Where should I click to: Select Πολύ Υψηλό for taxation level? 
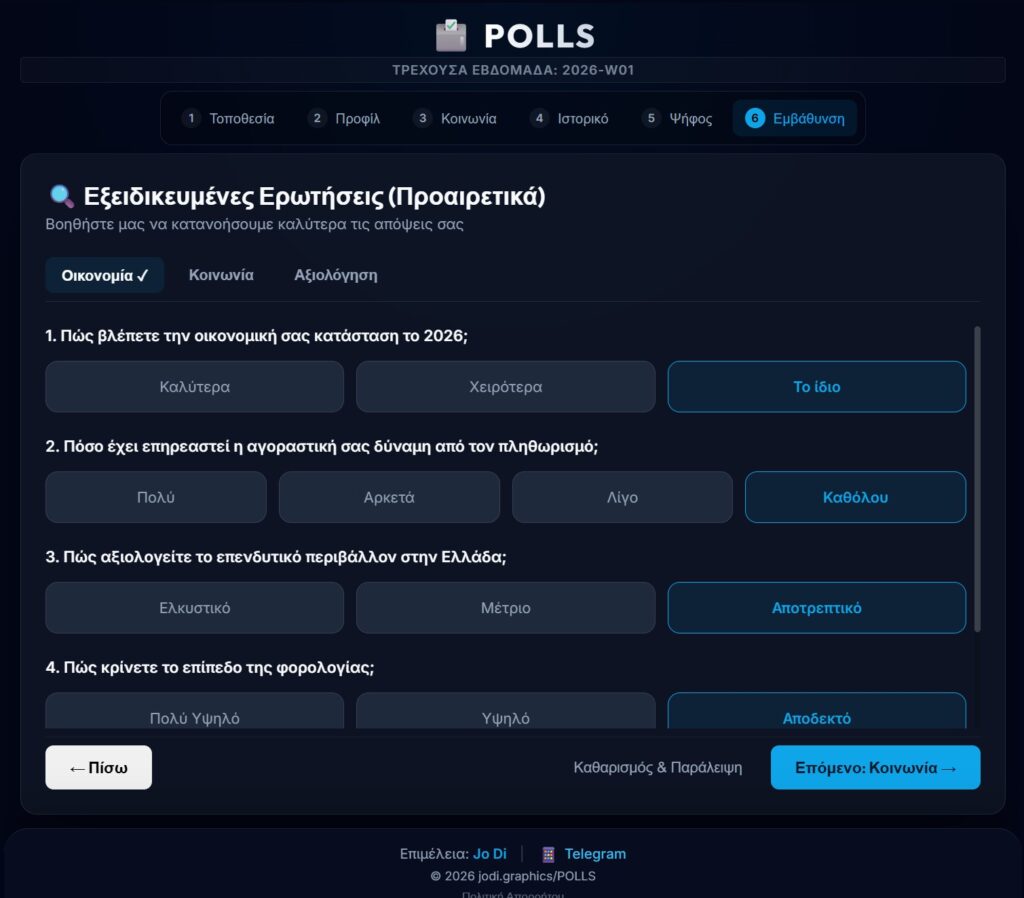tap(194, 717)
